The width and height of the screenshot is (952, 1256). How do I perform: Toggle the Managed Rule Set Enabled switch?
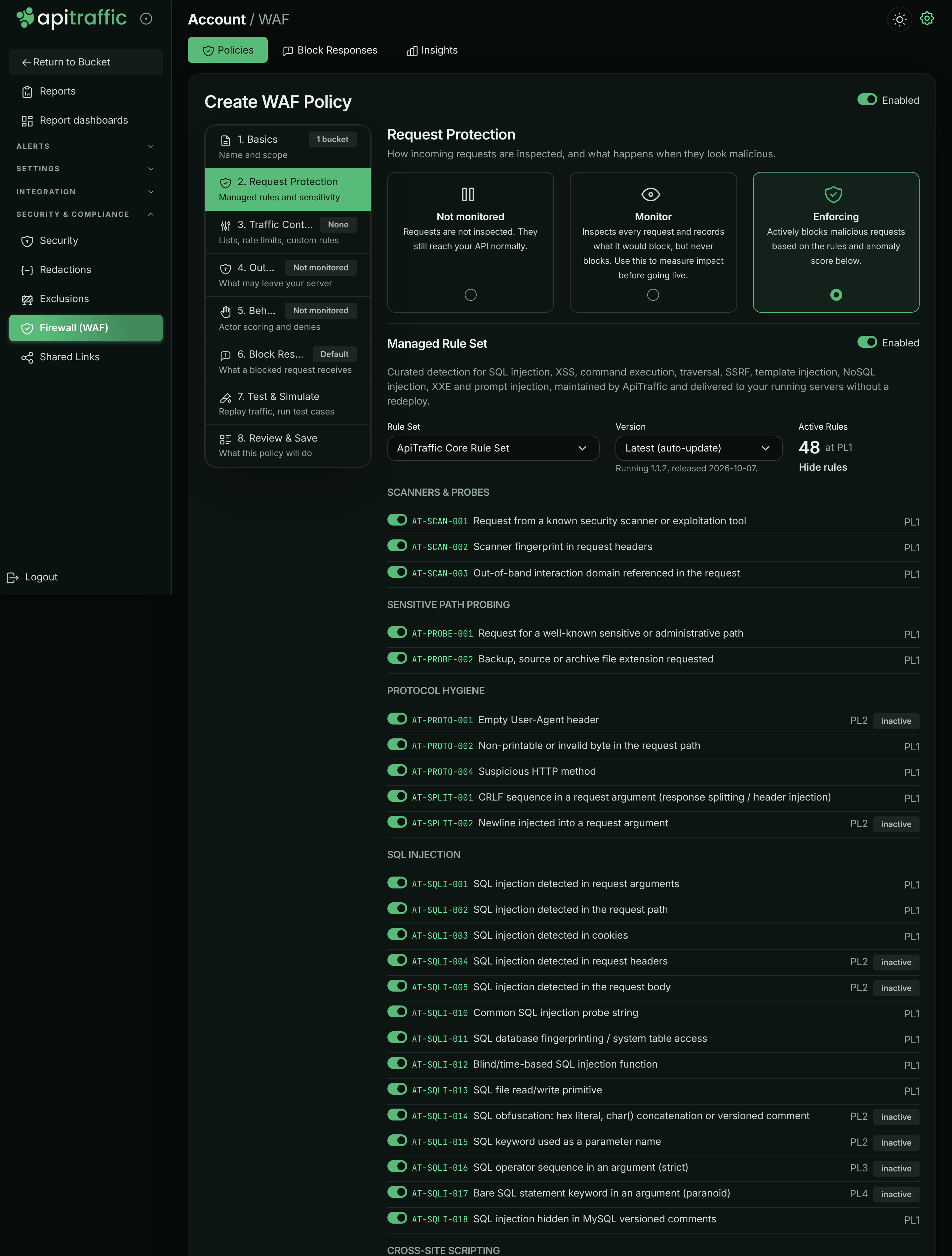[867, 342]
